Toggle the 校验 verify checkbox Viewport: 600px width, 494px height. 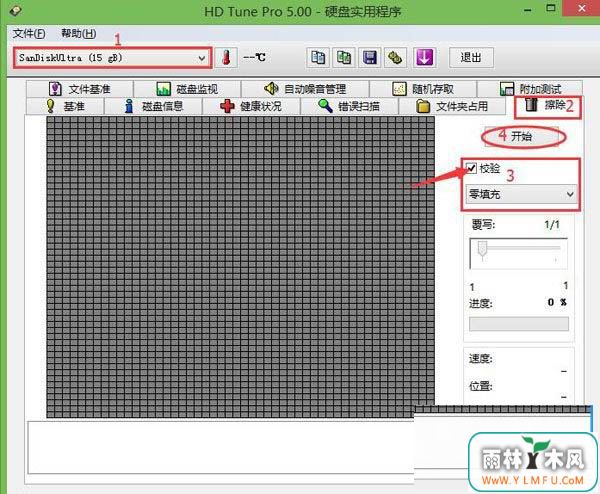coord(471,168)
